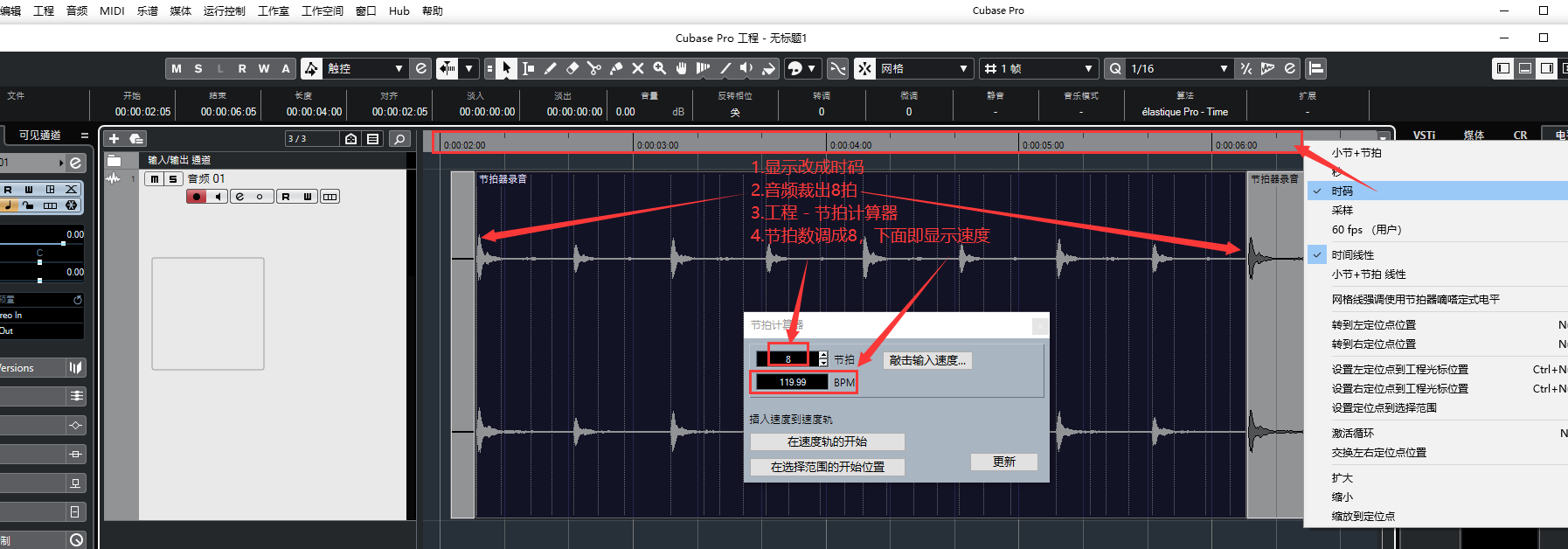The width and height of the screenshot is (1568, 549).
Task: Select the Range Selection tool
Action: click(528, 68)
